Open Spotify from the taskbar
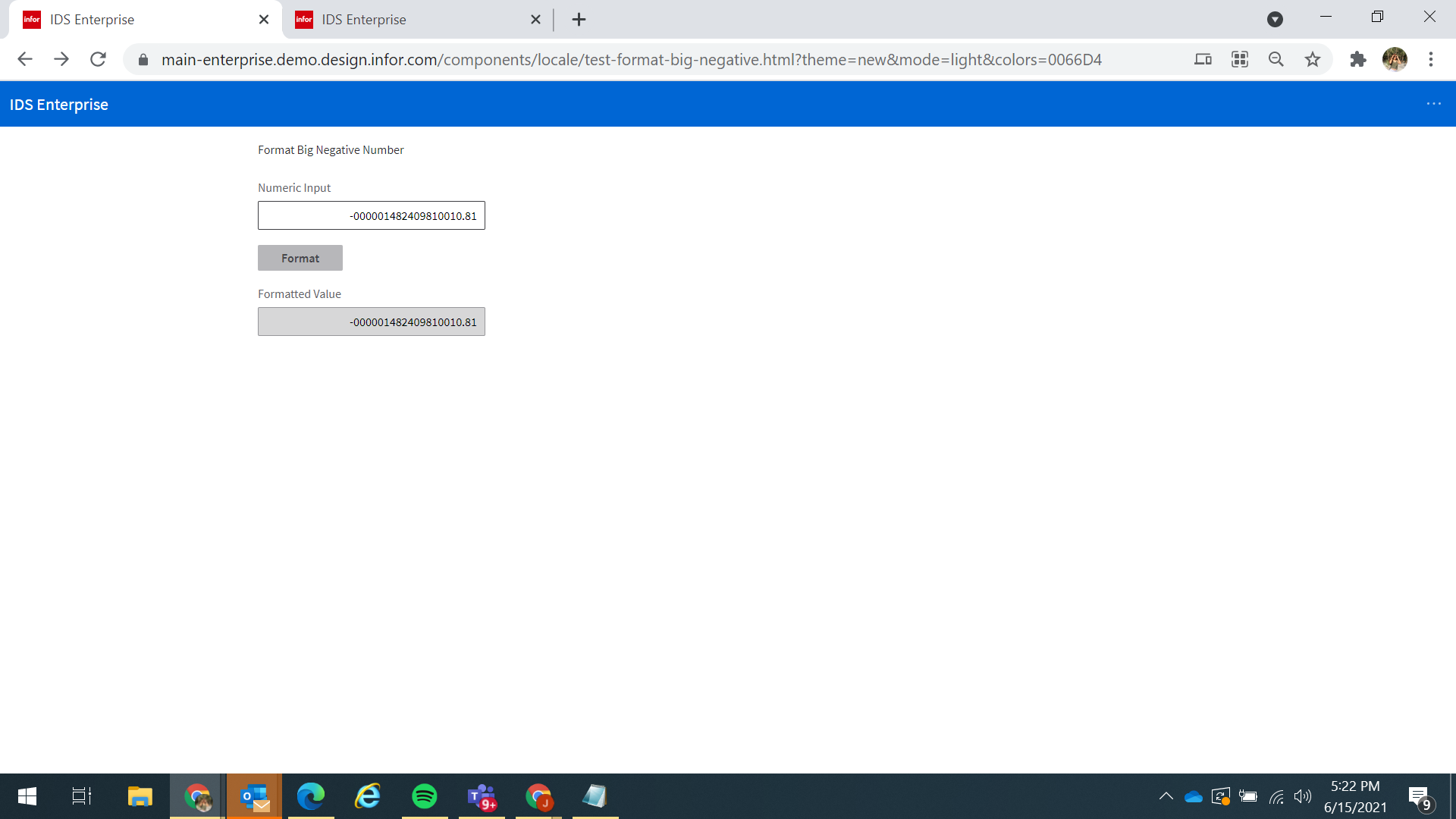Image resolution: width=1456 pixels, height=819 pixels. tap(425, 796)
